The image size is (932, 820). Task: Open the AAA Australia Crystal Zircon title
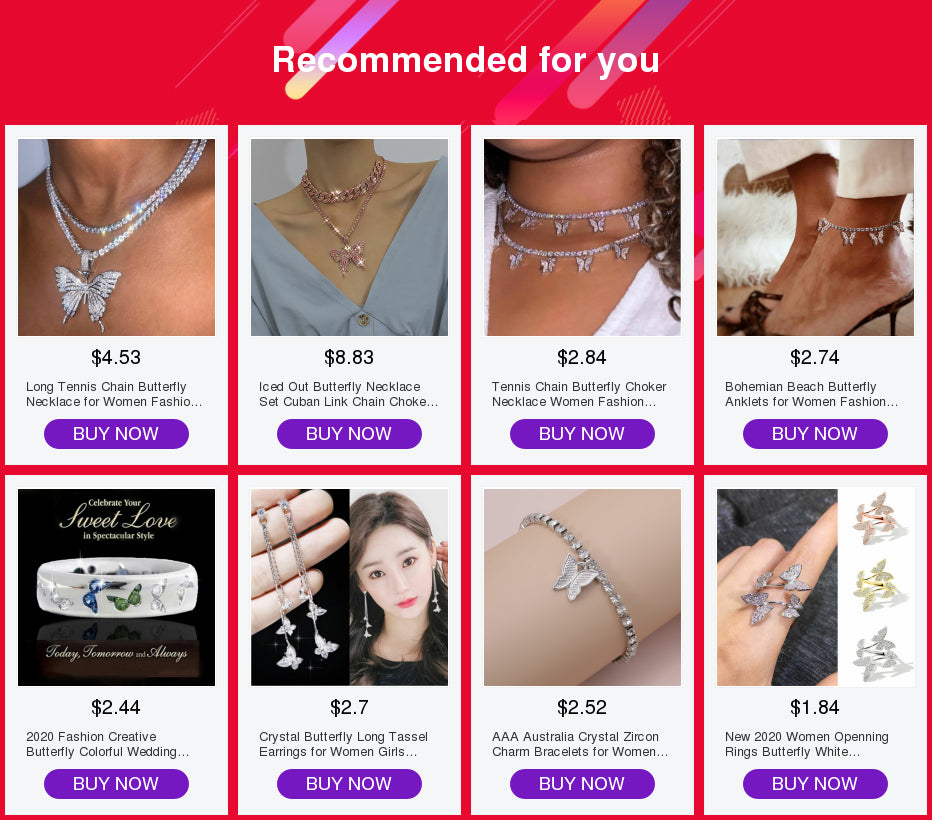tap(580, 744)
